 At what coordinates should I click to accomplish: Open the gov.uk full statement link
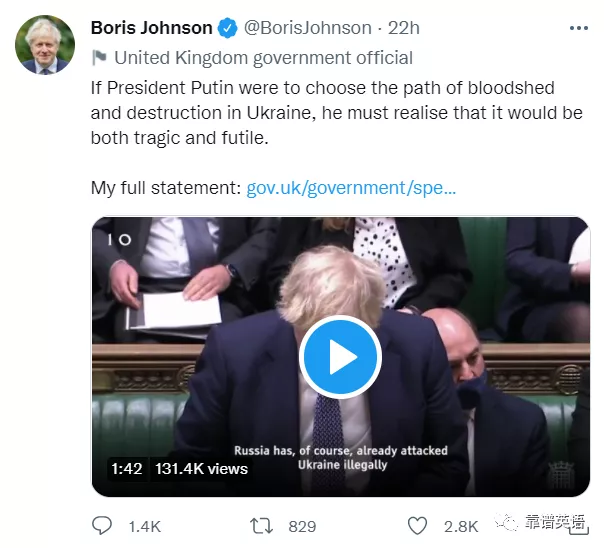tap(351, 187)
